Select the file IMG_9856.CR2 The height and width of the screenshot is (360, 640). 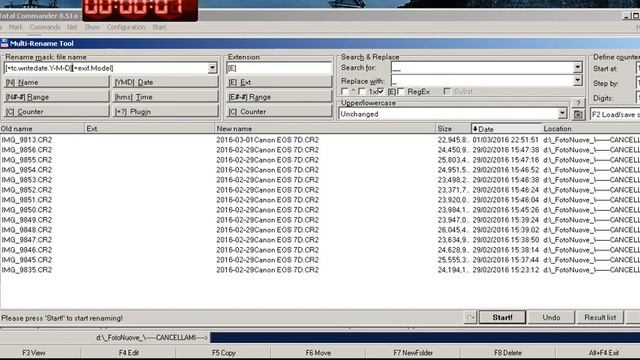pos(27,150)
